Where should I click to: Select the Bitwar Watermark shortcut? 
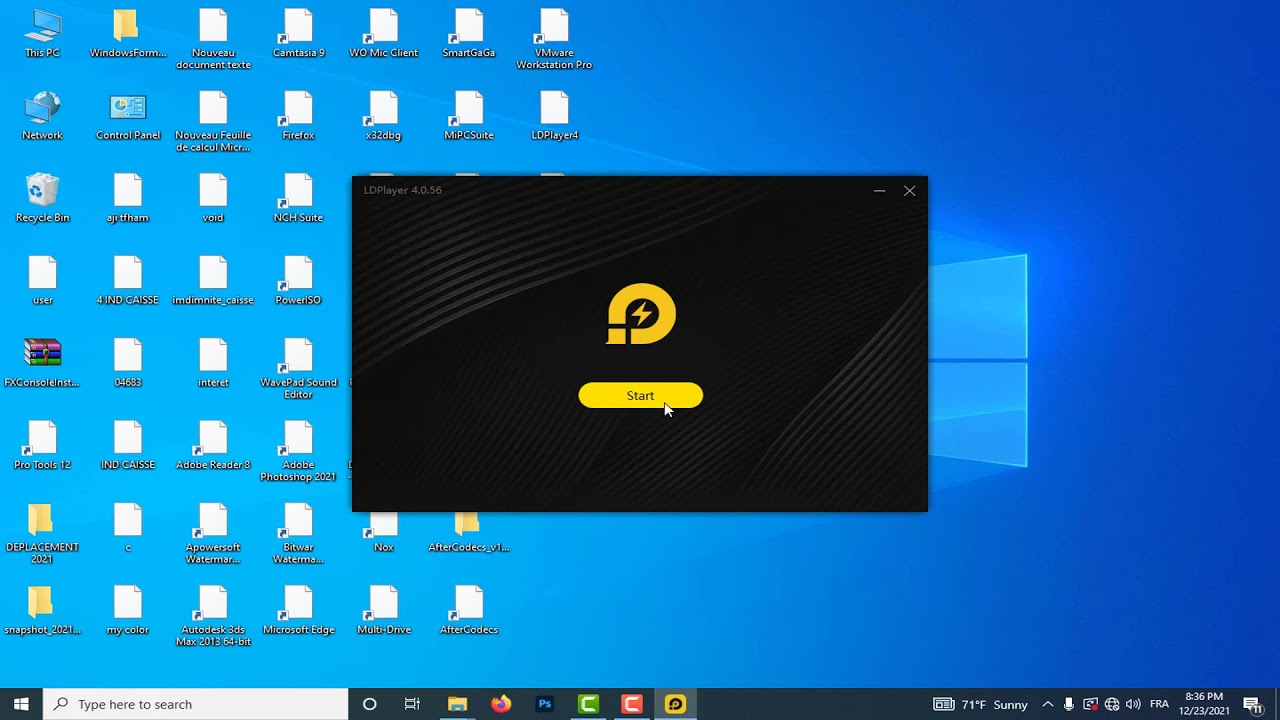click(x=298, y=534)
